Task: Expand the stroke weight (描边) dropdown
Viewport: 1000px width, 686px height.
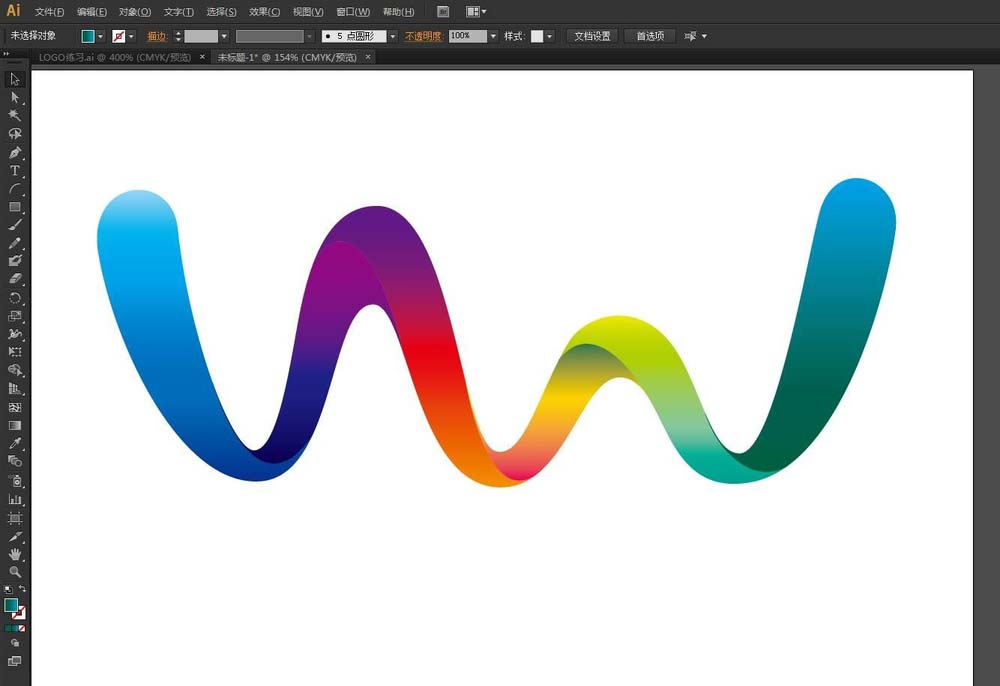Action: (x=224, y=36)
